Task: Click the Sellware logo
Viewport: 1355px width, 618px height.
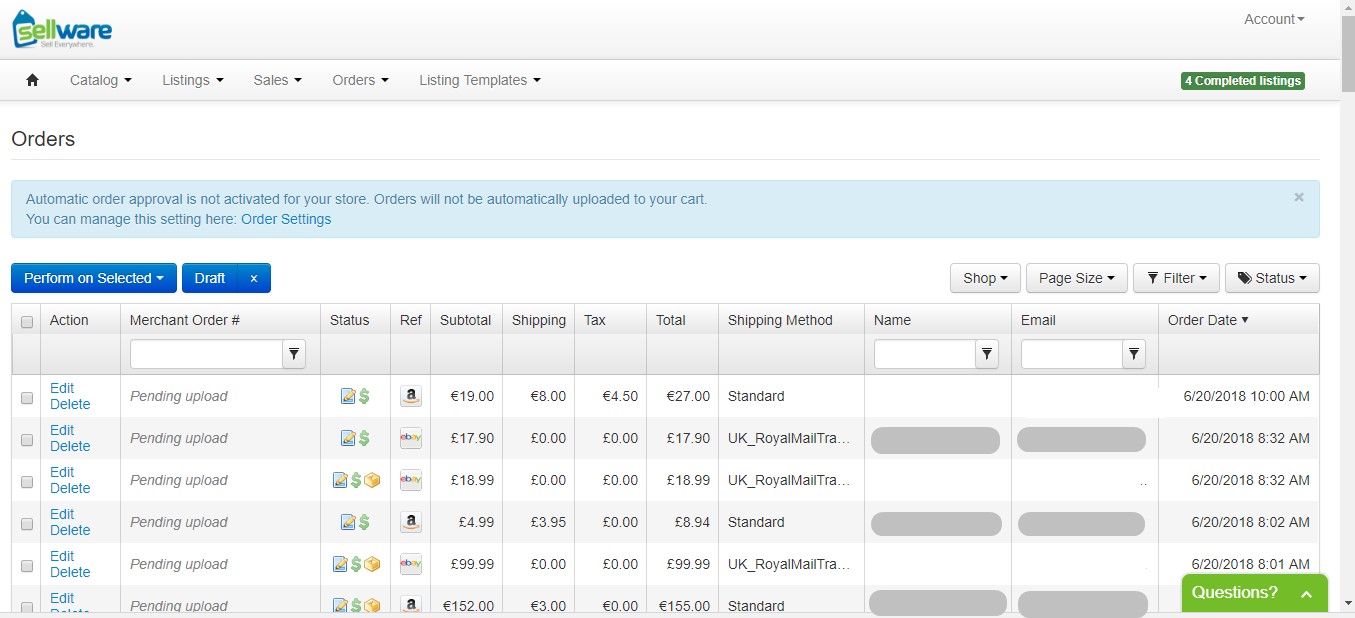Action: [x=62, y=29]
